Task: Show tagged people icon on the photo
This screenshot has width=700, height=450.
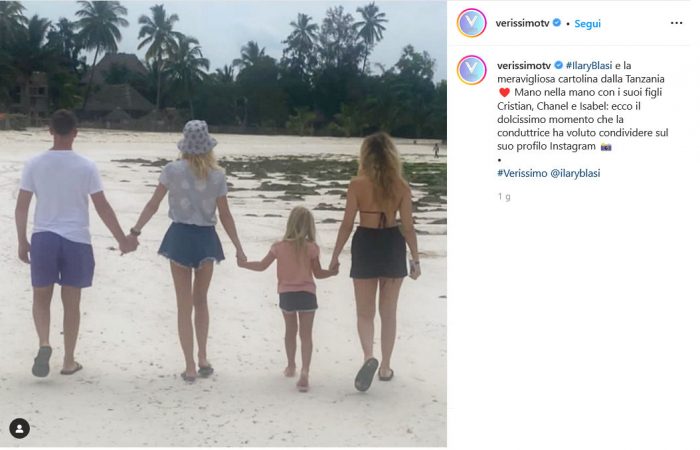Action: [x=20, y=429]
